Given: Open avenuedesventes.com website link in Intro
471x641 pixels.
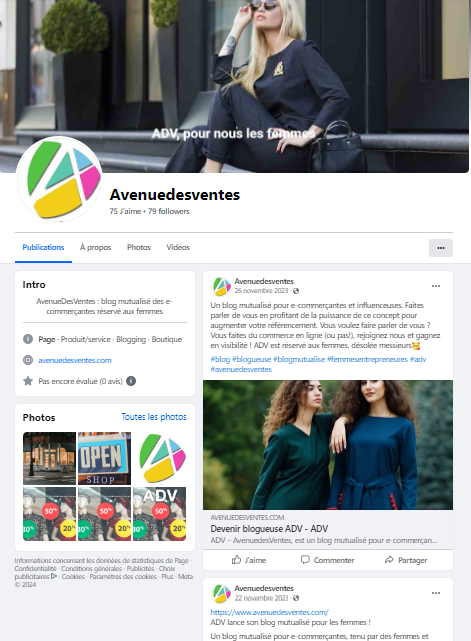Looking at the screenshot, I should (x=75, y=360).
